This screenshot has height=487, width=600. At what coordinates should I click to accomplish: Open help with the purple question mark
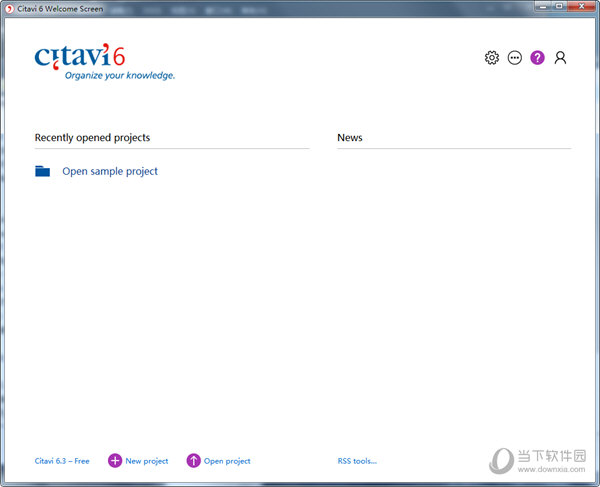[537, 58]
